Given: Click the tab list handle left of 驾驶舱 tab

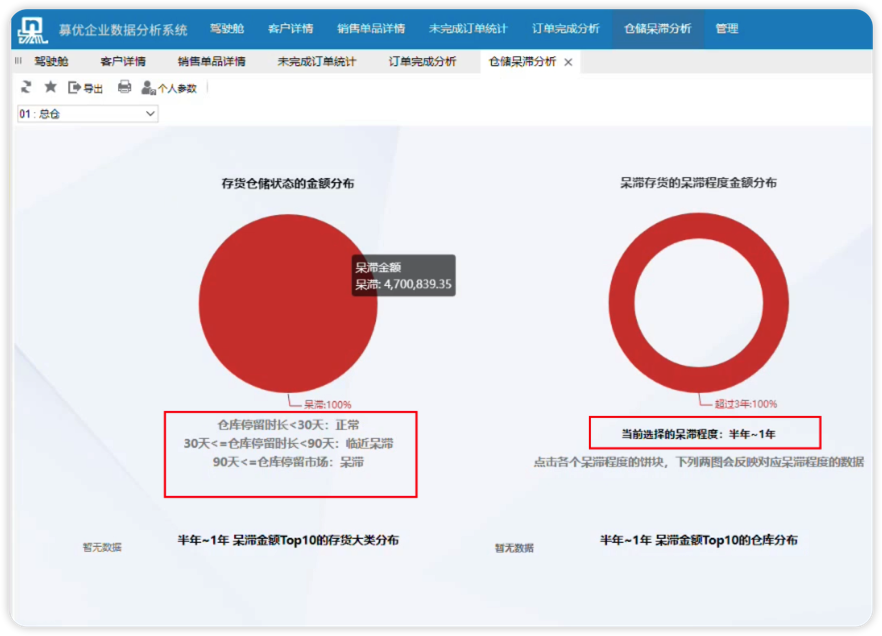Looking at the screenshot, I should click(x=19, y=62).
